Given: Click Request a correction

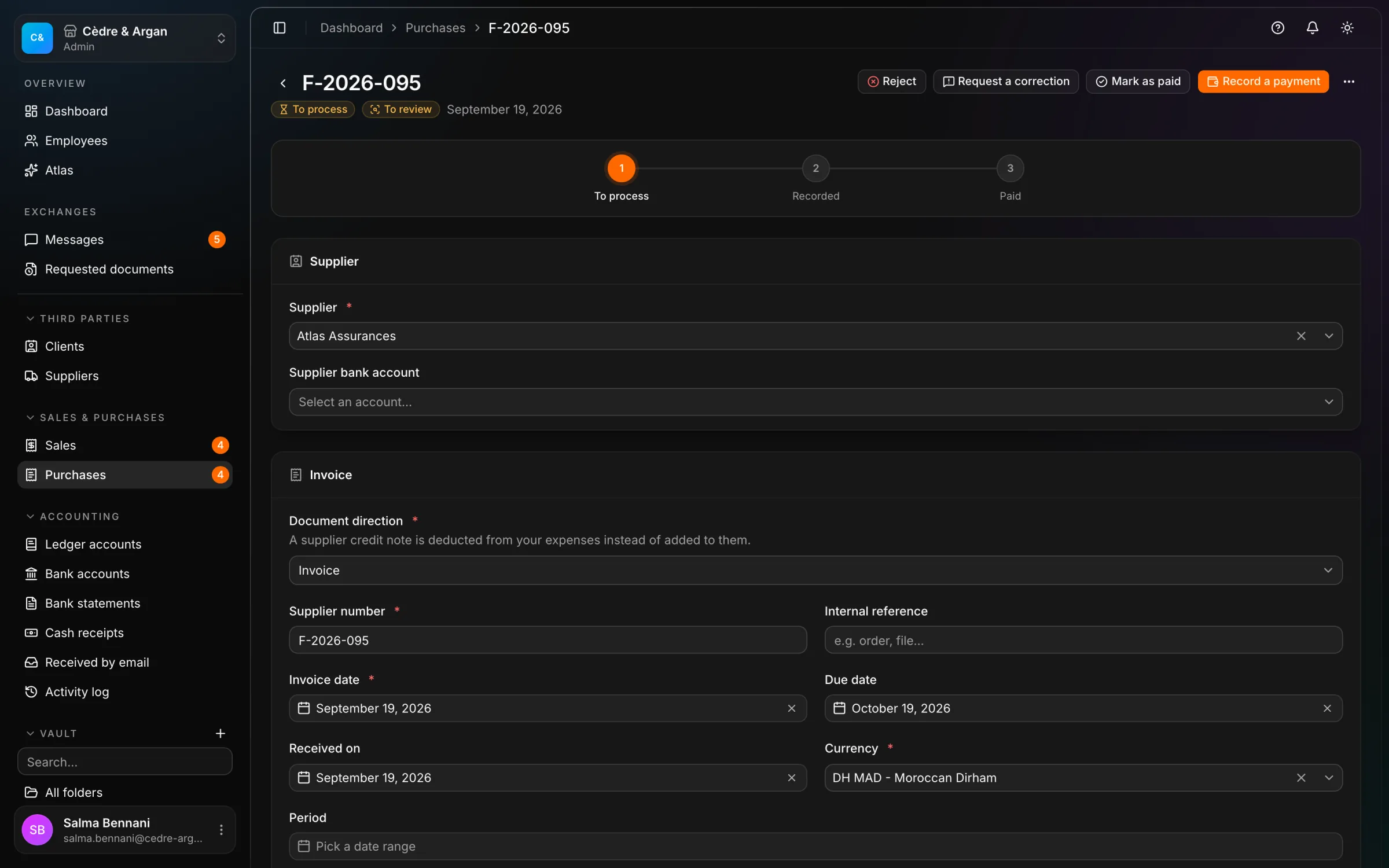Looking at the screenshot, I should coord(1006,82).
